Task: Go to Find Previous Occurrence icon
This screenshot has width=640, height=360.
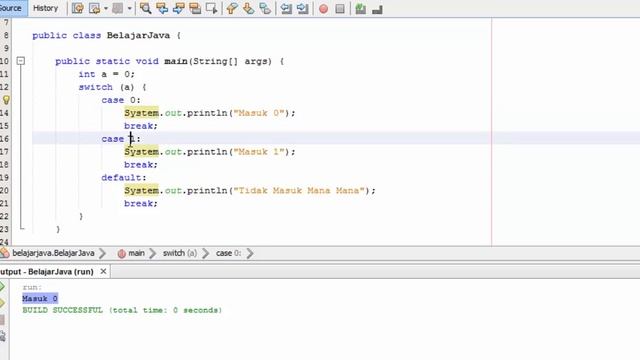Action: [x=162, y=8]
